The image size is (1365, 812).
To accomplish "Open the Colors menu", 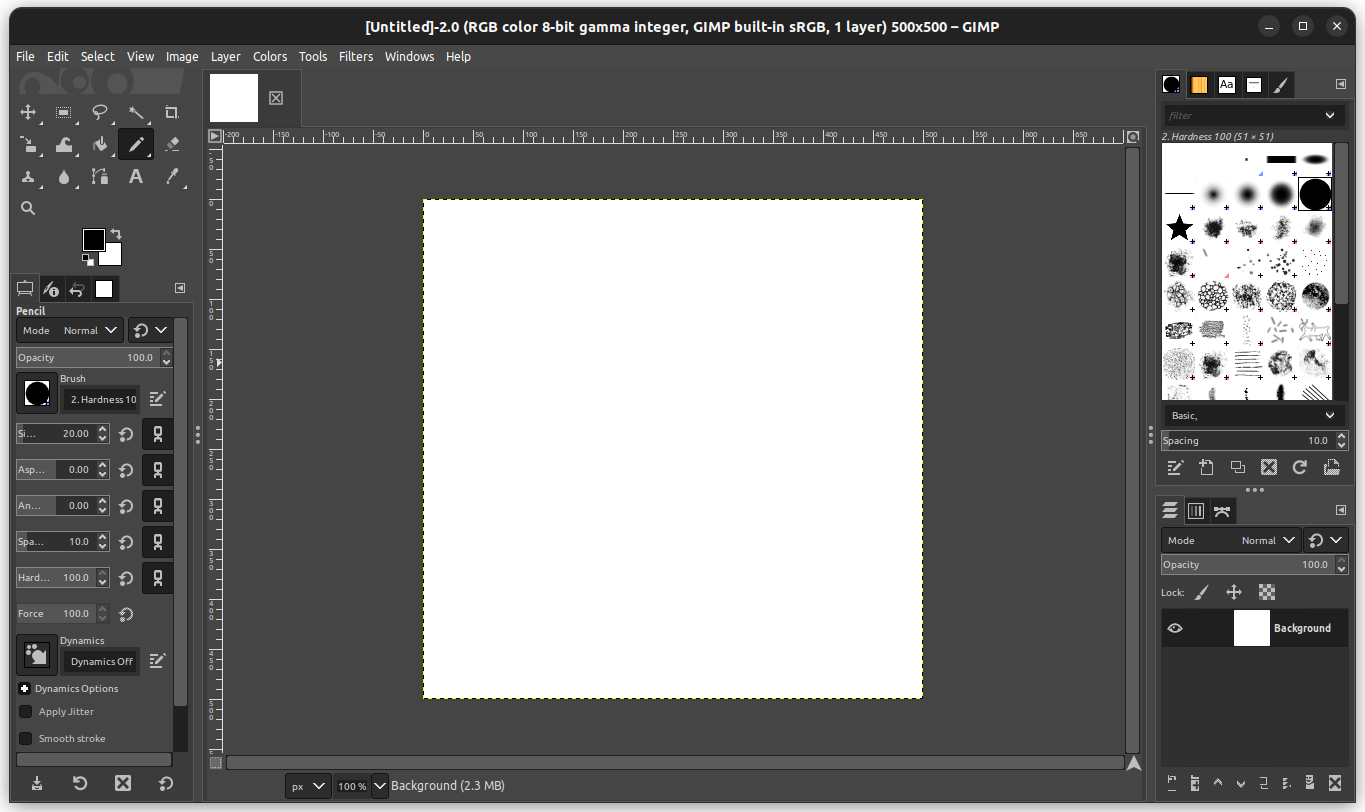I will [269, 57].
